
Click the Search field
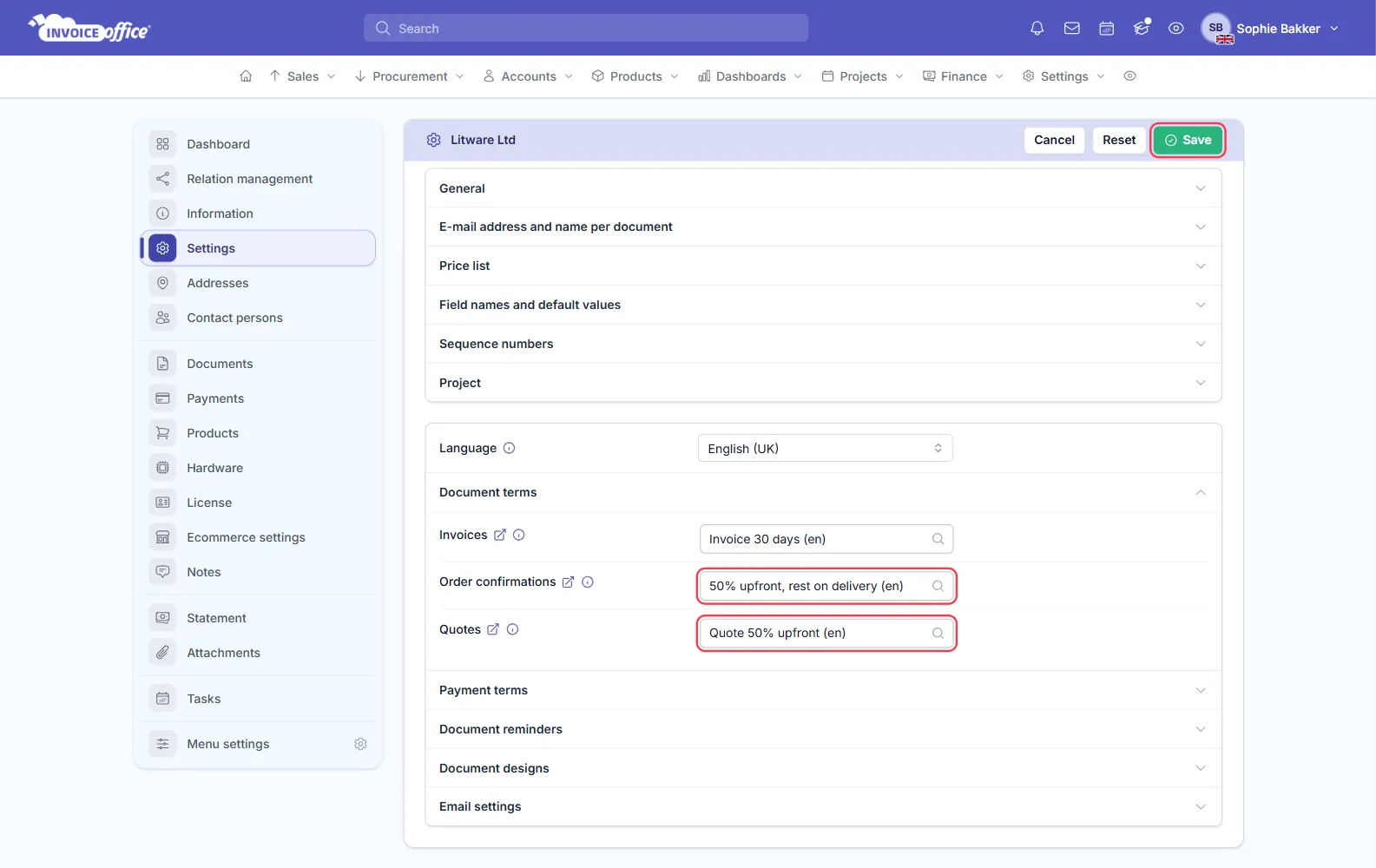tap(586, 28)
